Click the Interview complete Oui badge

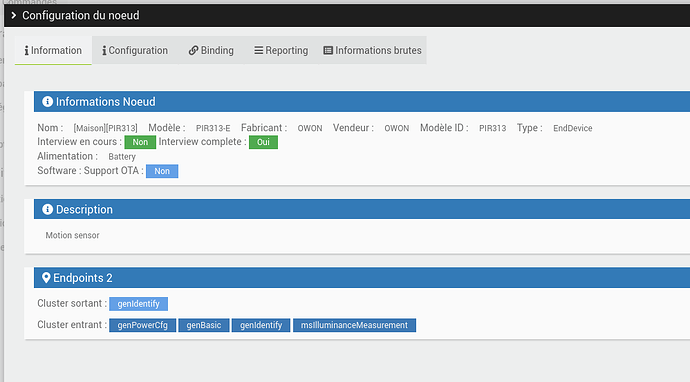[263, 142]
